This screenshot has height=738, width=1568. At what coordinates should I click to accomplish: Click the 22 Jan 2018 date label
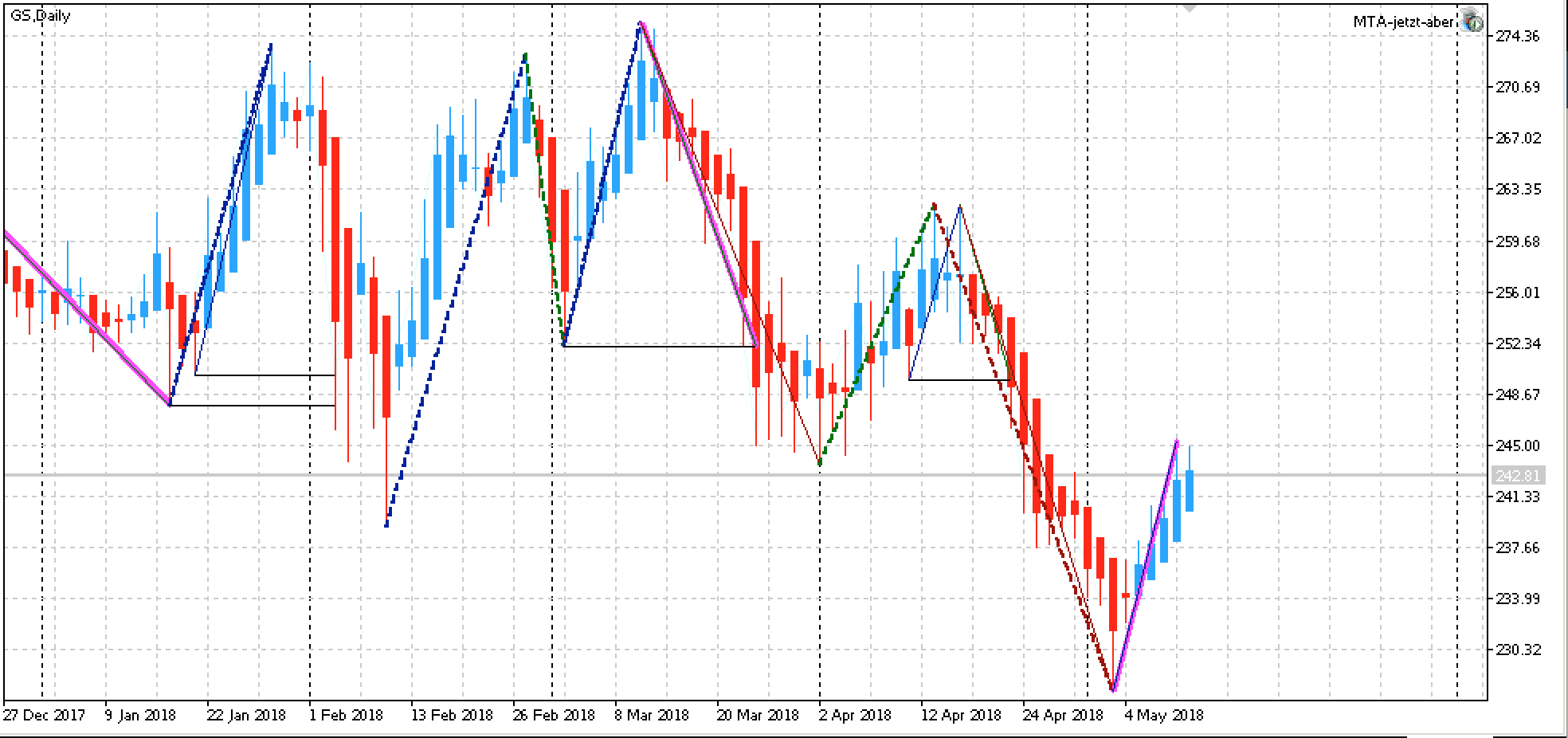(246, 715)
